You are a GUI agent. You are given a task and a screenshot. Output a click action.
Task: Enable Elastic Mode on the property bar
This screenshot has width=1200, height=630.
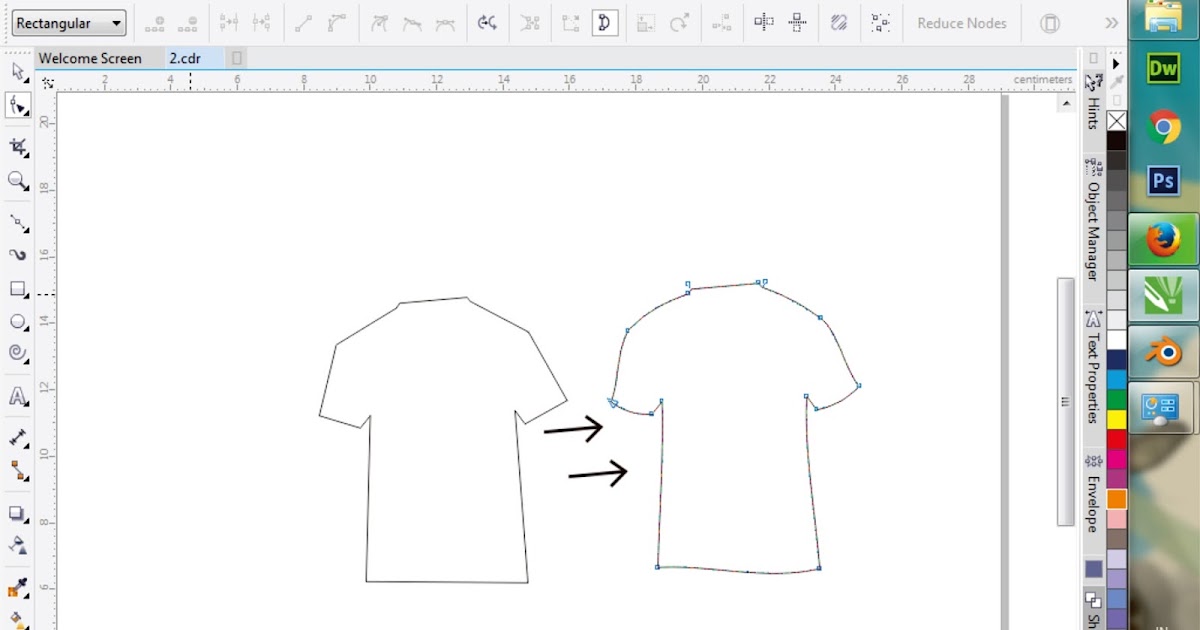839,22
